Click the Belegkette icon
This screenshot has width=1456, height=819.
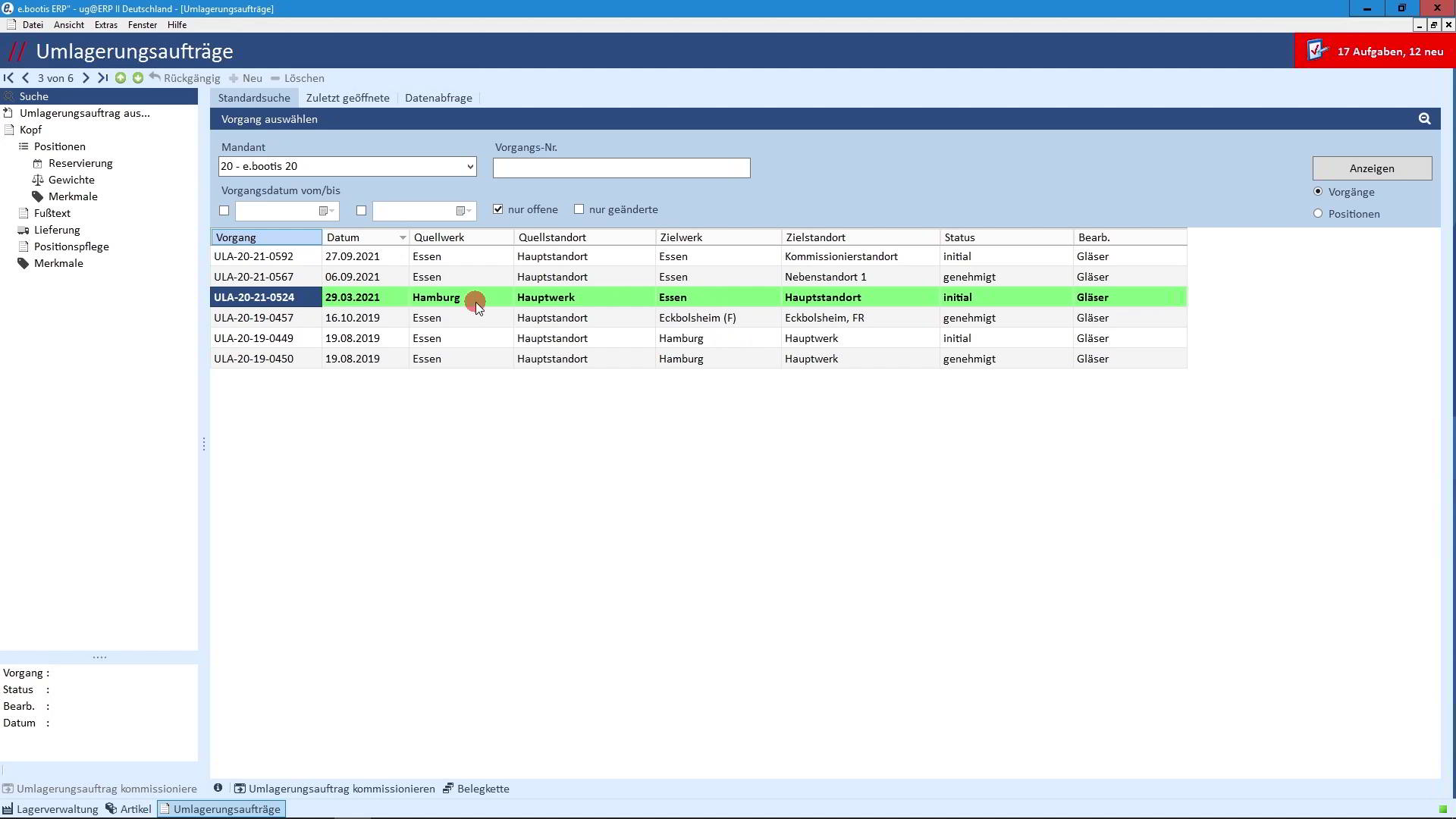448,789
